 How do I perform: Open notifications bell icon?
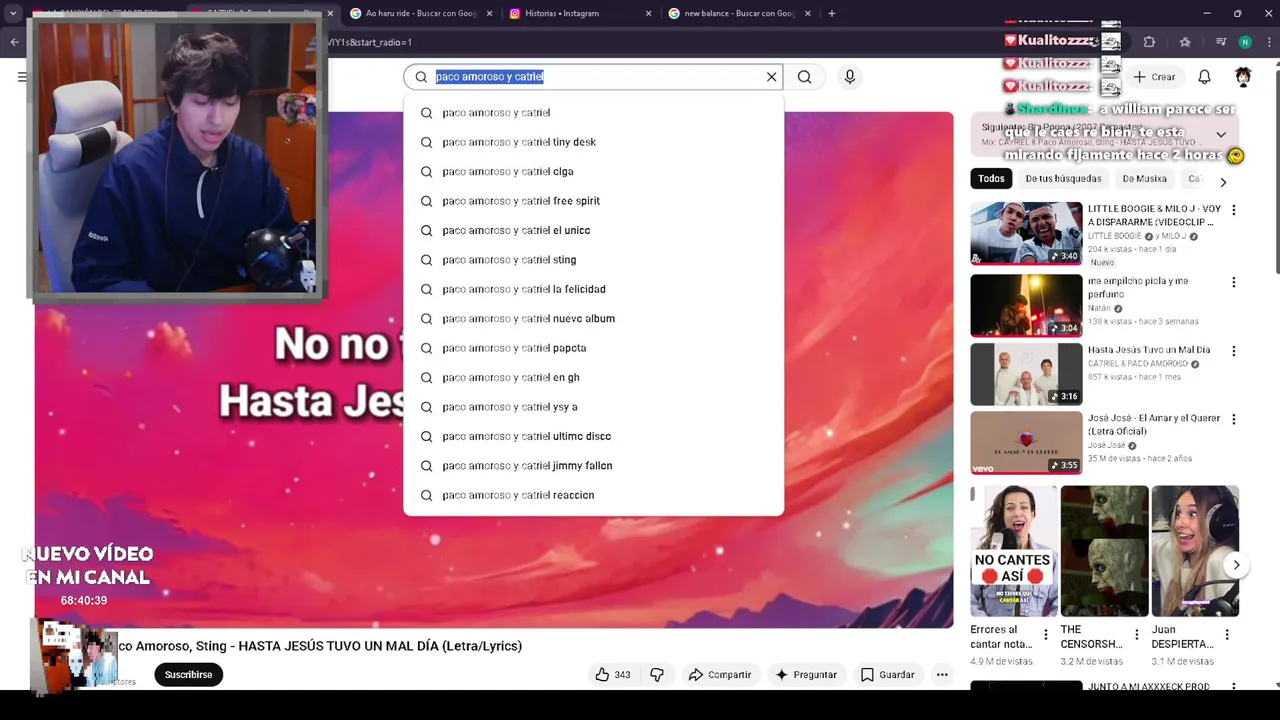point(1204,77)
